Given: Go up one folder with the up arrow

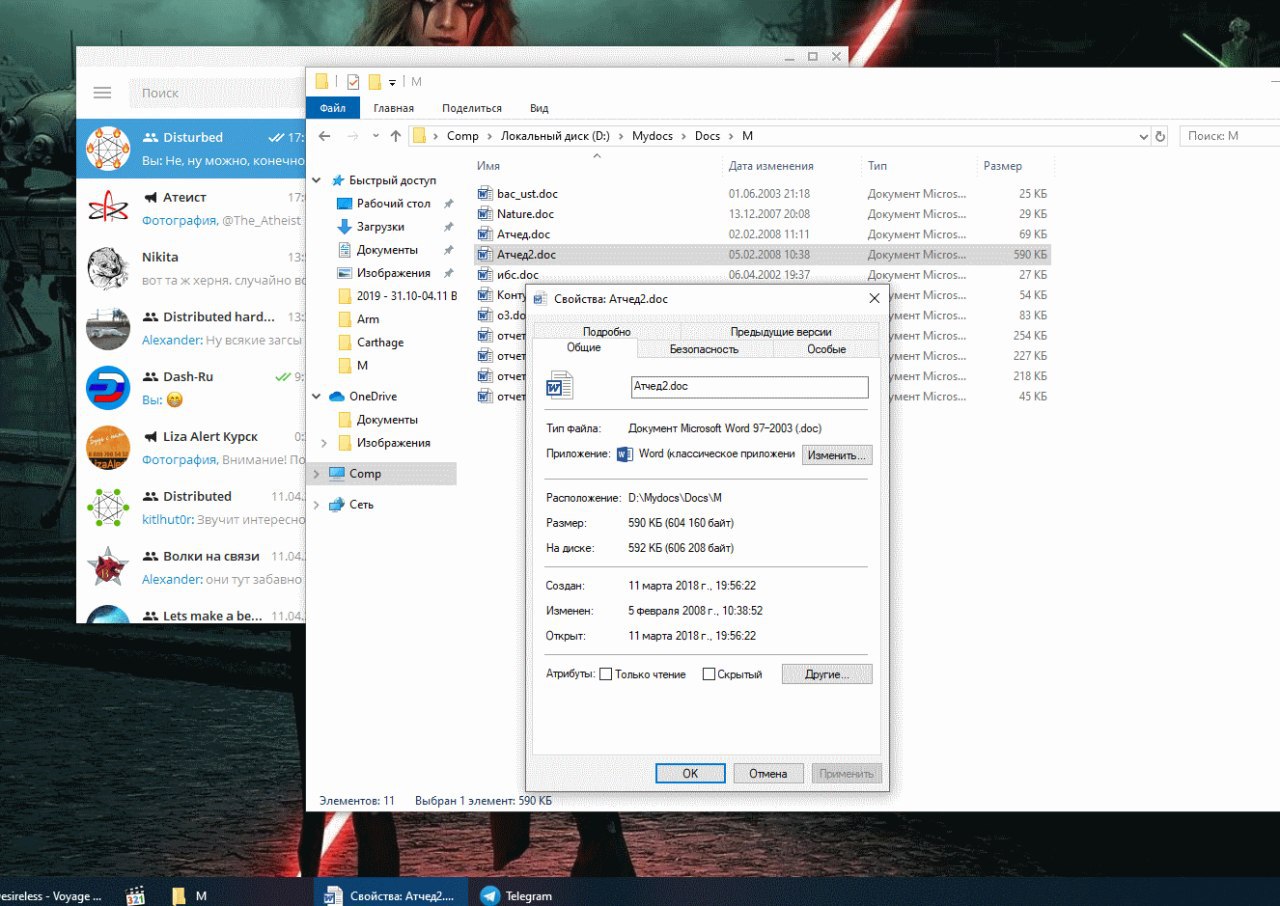Looking at the screenshot, I should point(396,136).
